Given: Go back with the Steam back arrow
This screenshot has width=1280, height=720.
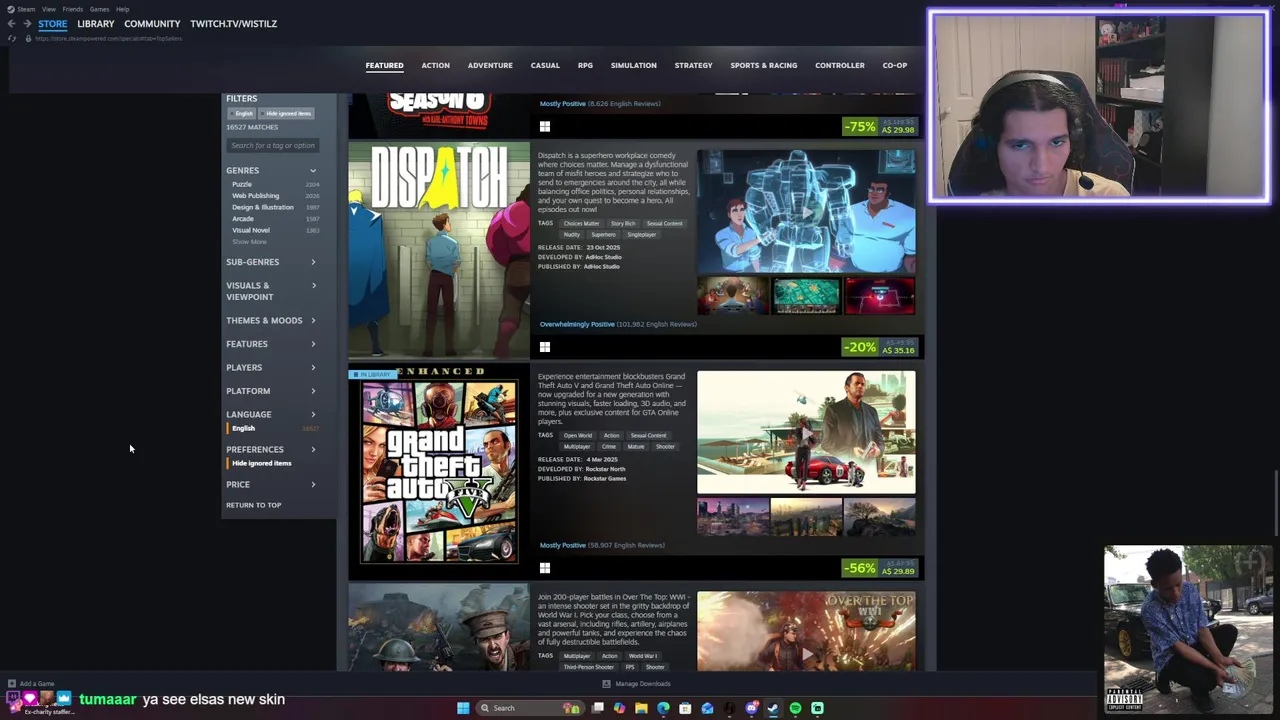Looking at the screenshot, I should click(11, 24).
